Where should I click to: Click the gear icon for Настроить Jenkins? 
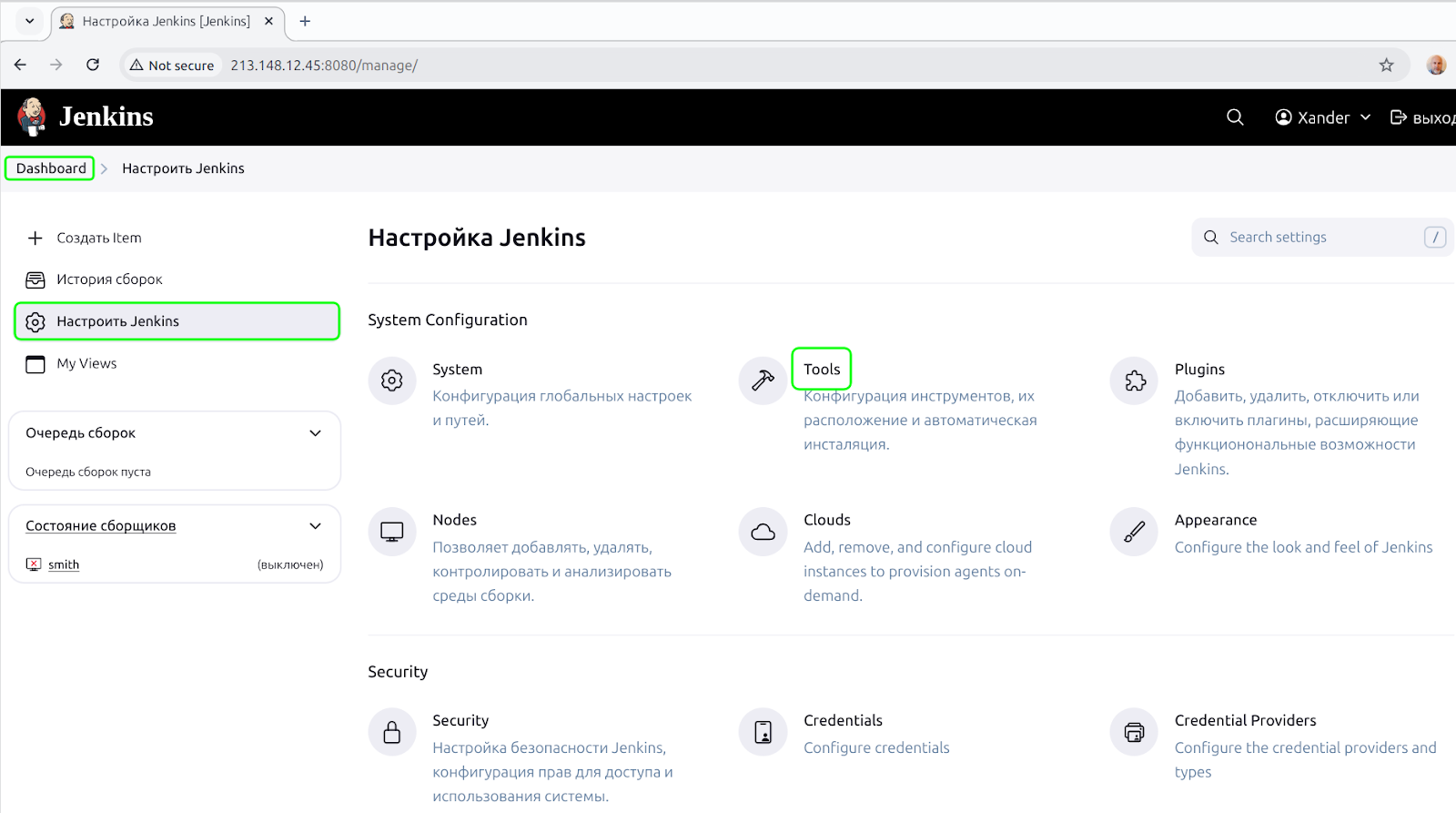pyautogui.click(x=35, y=321)
